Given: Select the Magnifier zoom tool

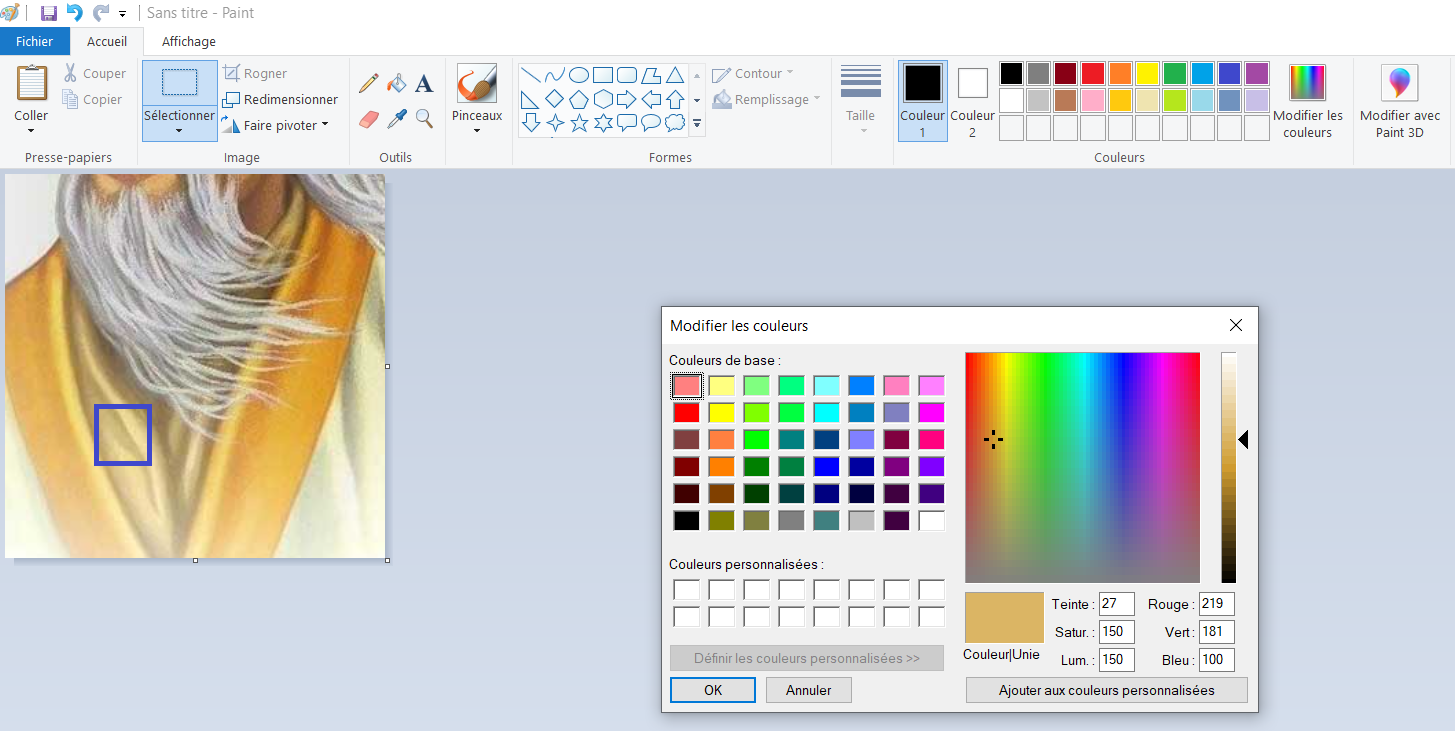Looking at the screenshot, I should (x=424, y=119).
